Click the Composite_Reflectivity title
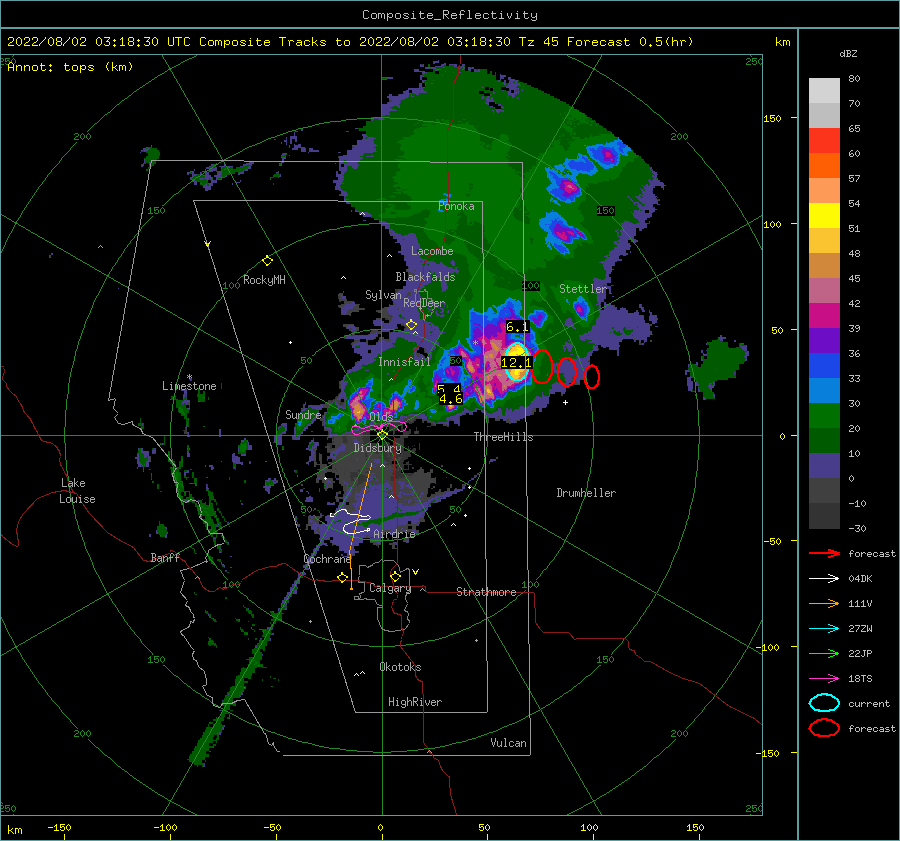This screenshot has height=841, width=900. (x=450, y=15)
